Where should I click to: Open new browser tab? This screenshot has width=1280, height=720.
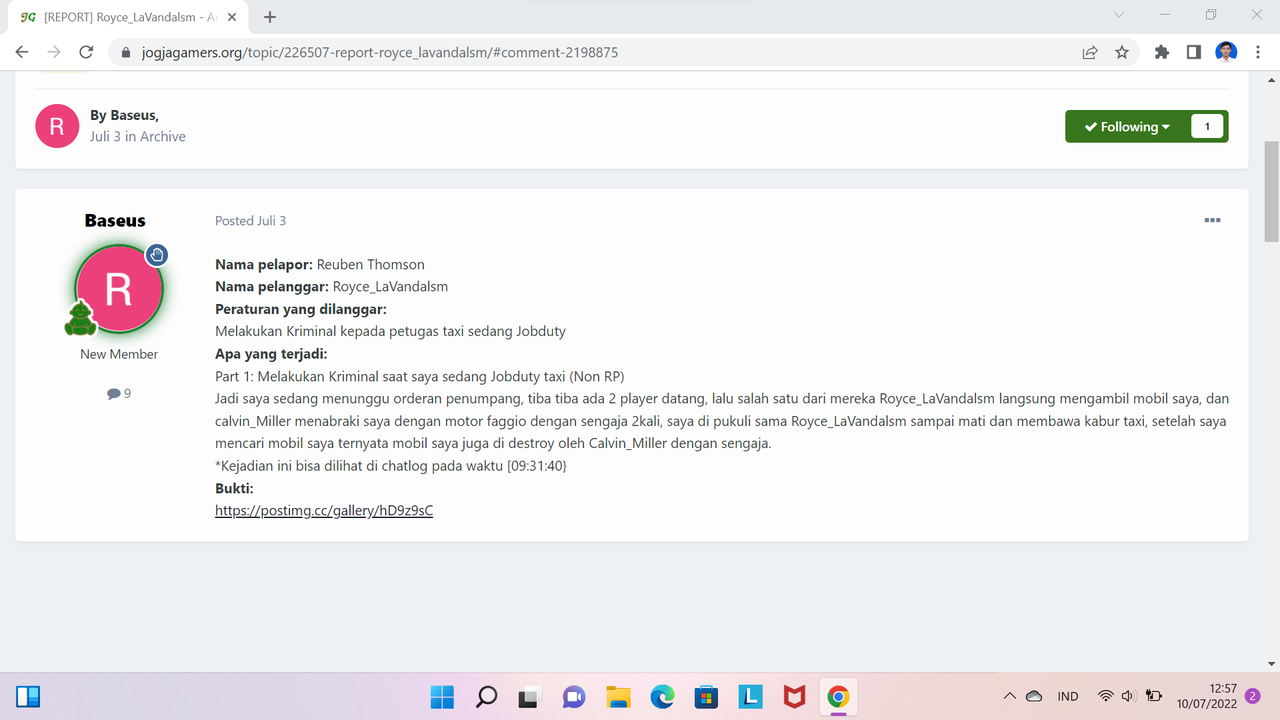[x=270, y=17]
